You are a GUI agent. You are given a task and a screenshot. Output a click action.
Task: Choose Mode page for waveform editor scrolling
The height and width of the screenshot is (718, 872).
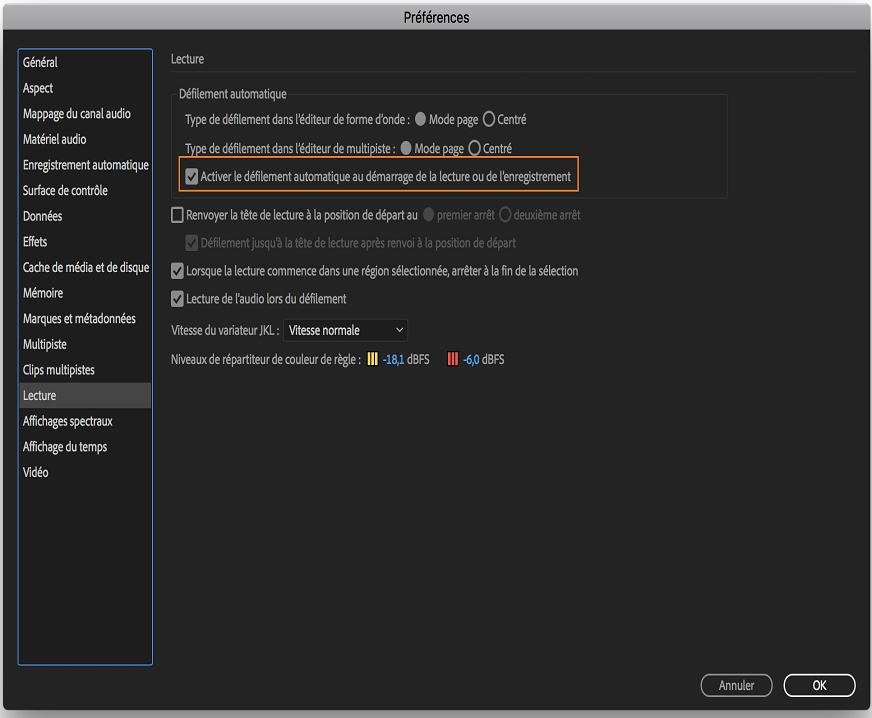421,120
